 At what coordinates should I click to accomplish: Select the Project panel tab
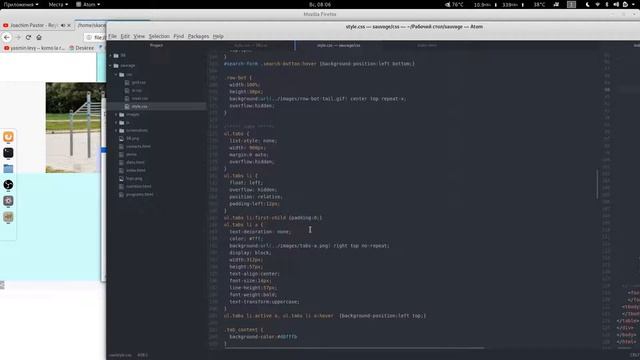156,45
